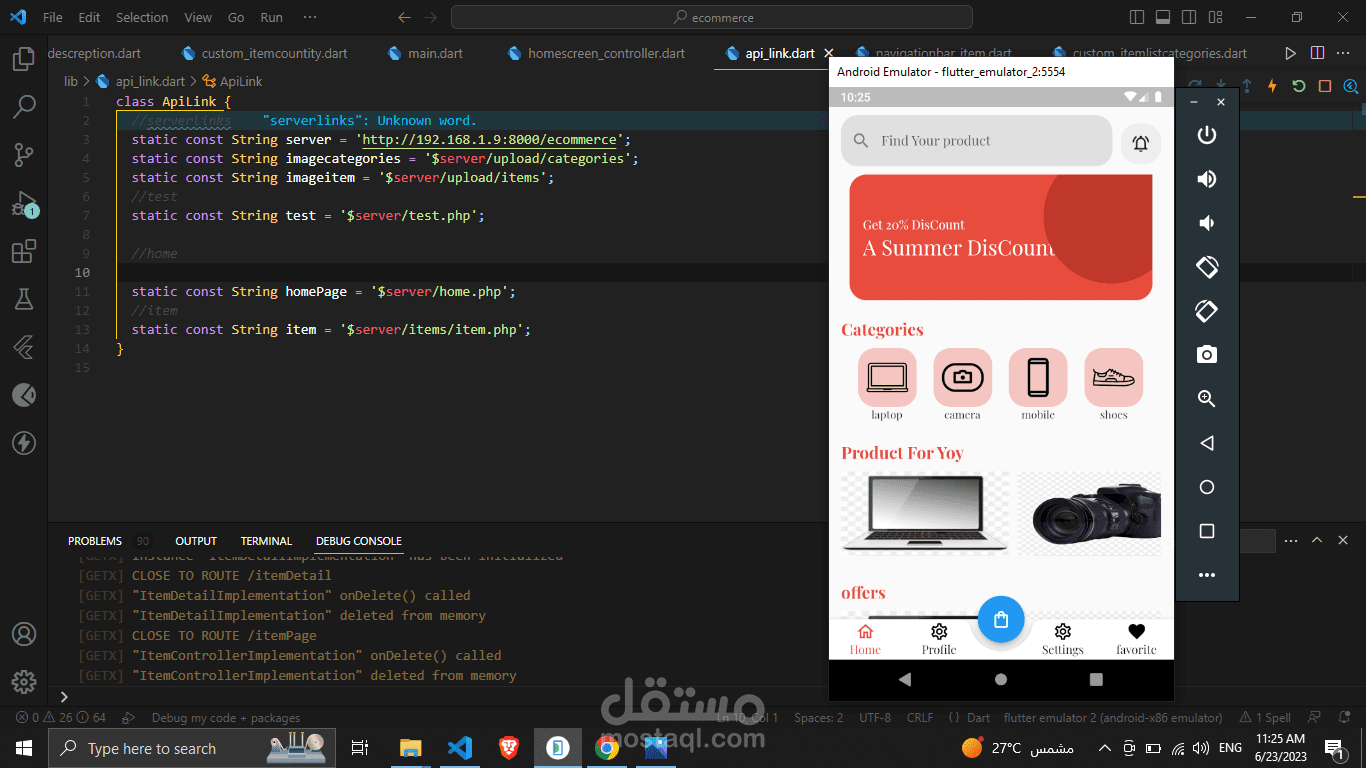Open the lib breadcrumb dropdown

coord(70,80)
